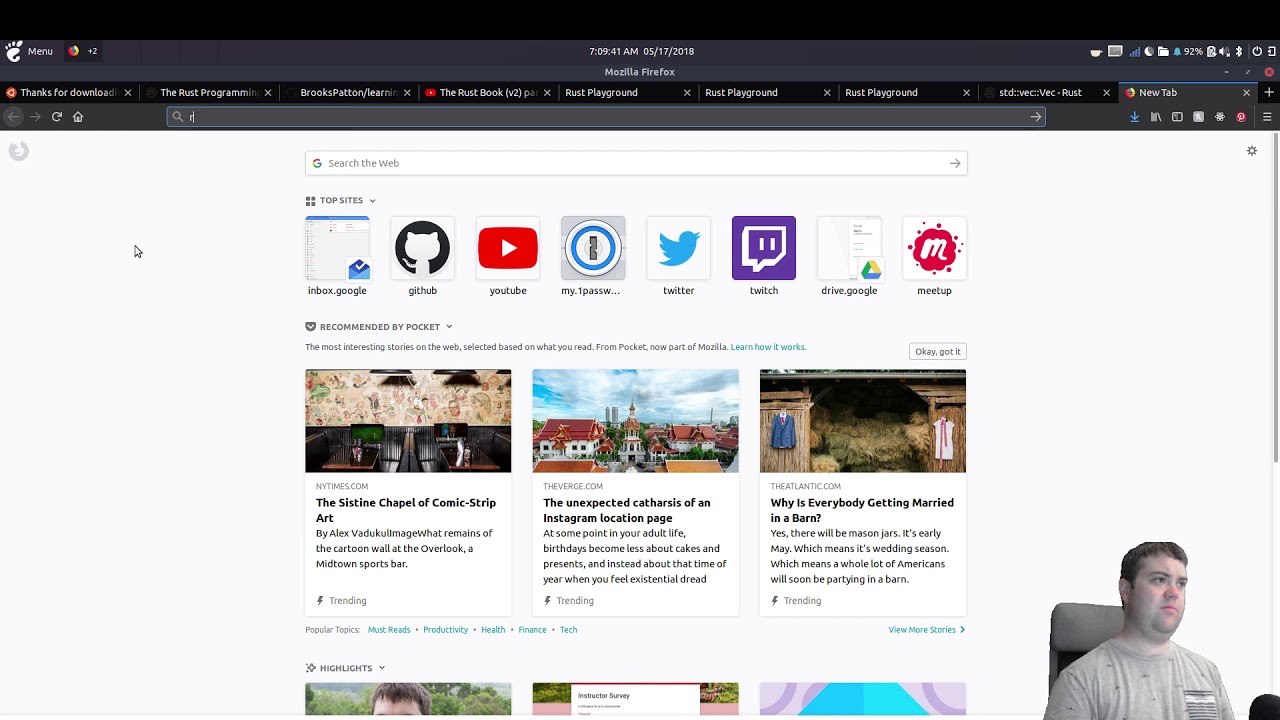This screenshot has width=1280, height=720.
Task: Open the Bluetooth tray icon
Action: click(x=1238, y=51)
